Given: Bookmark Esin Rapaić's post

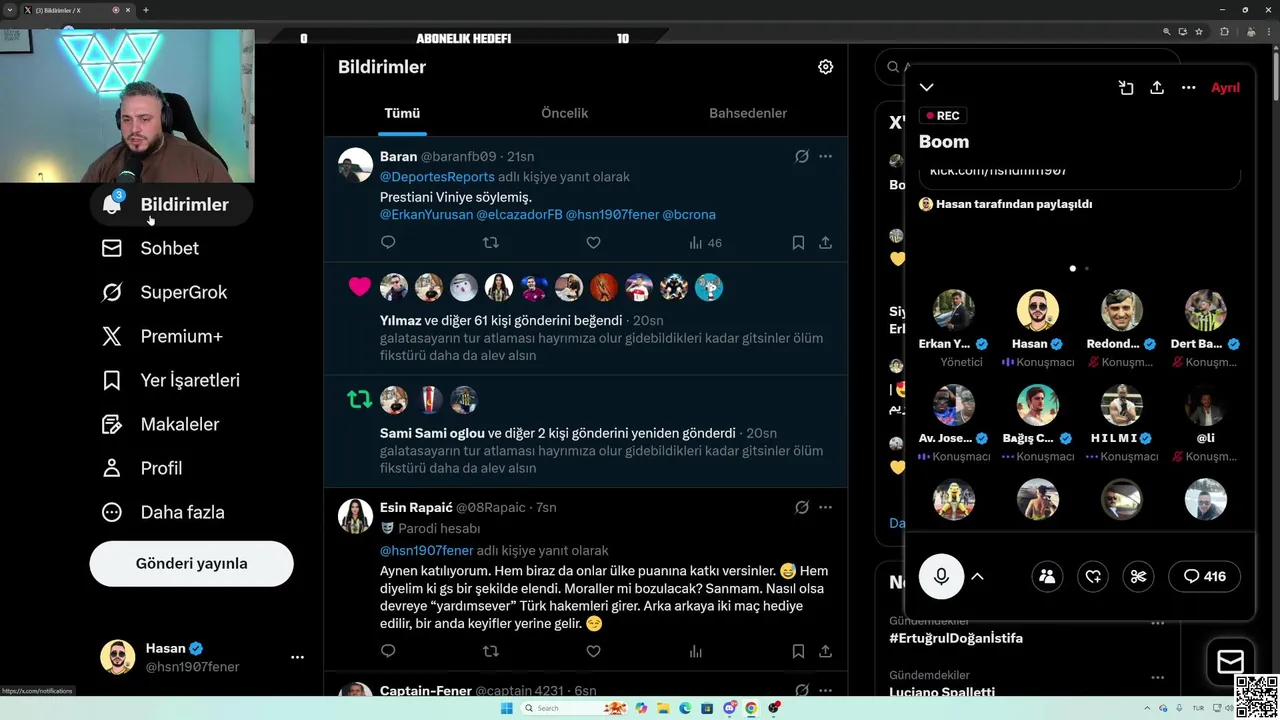Looking at the screenshot, I should pos(798,651).
